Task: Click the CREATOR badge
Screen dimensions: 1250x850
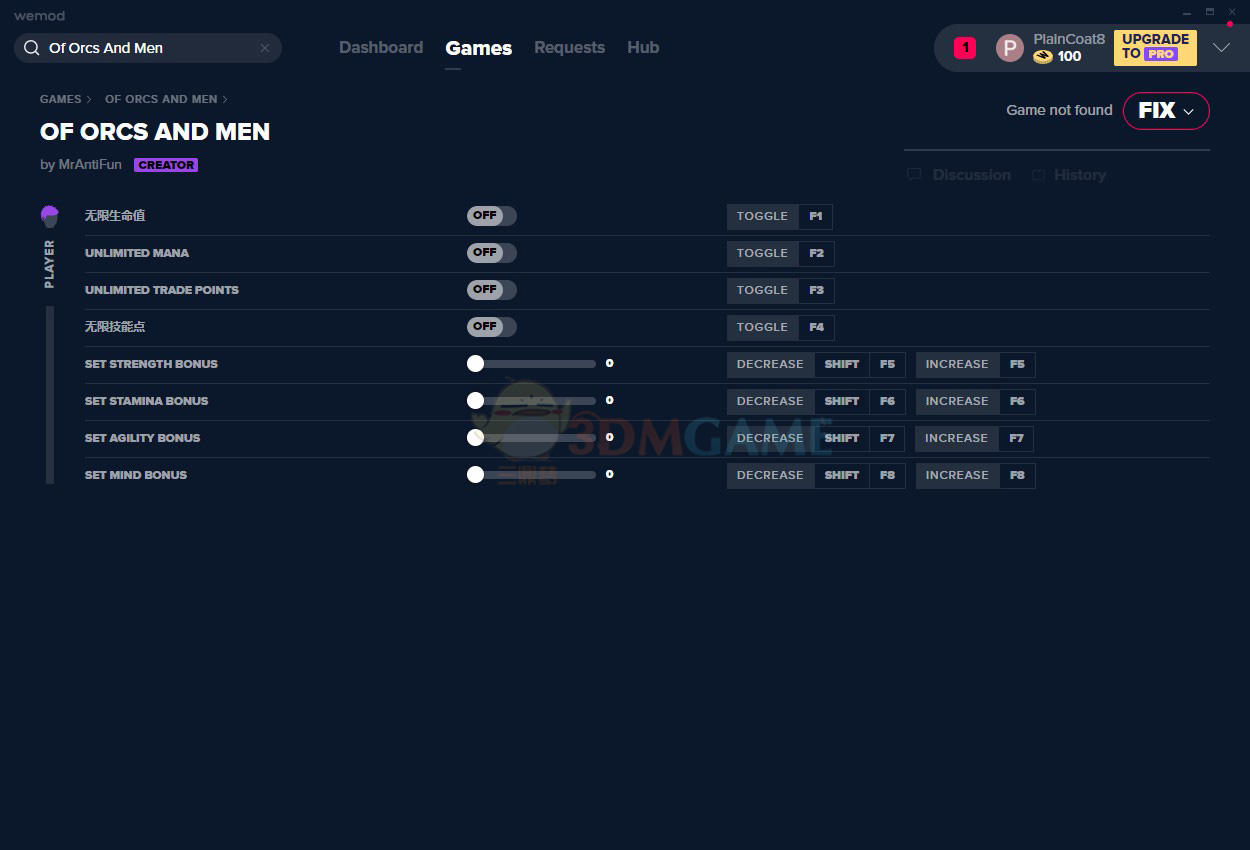Action: pos(166,165)
